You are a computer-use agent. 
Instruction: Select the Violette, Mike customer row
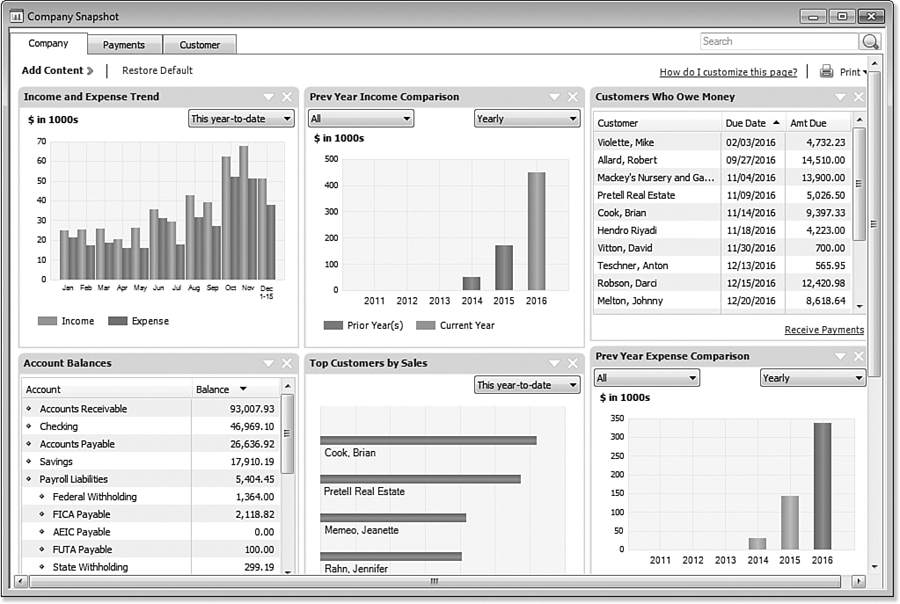coord(722,142)
